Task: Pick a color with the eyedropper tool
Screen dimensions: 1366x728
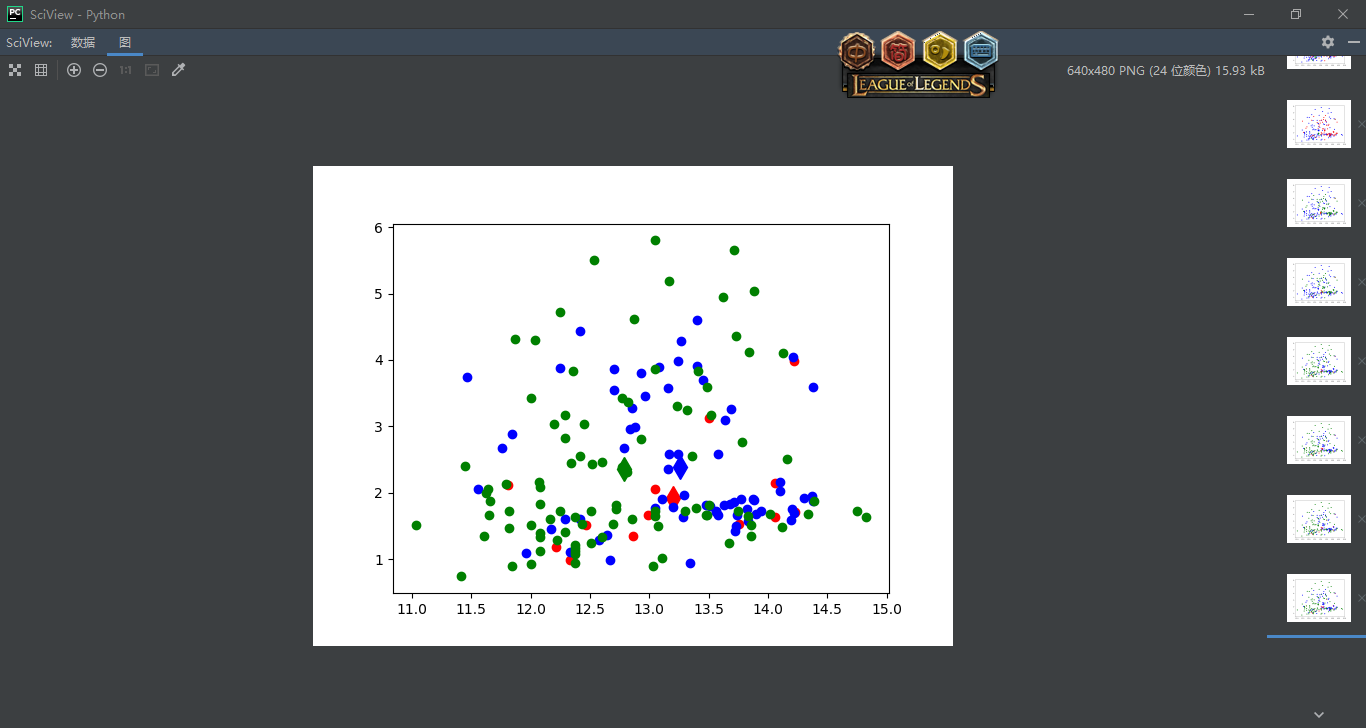Action: (178, 70)
